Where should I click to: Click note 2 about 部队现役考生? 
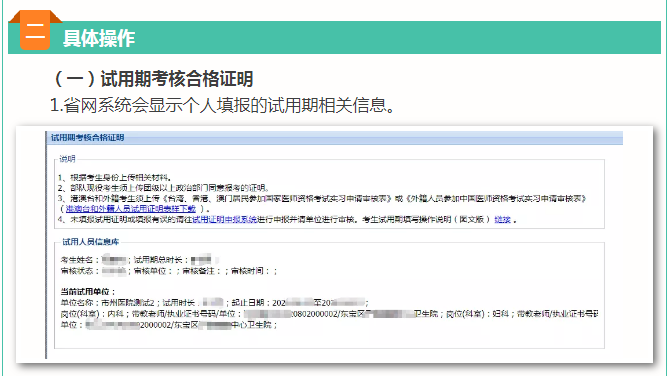[x=163, y=188]
